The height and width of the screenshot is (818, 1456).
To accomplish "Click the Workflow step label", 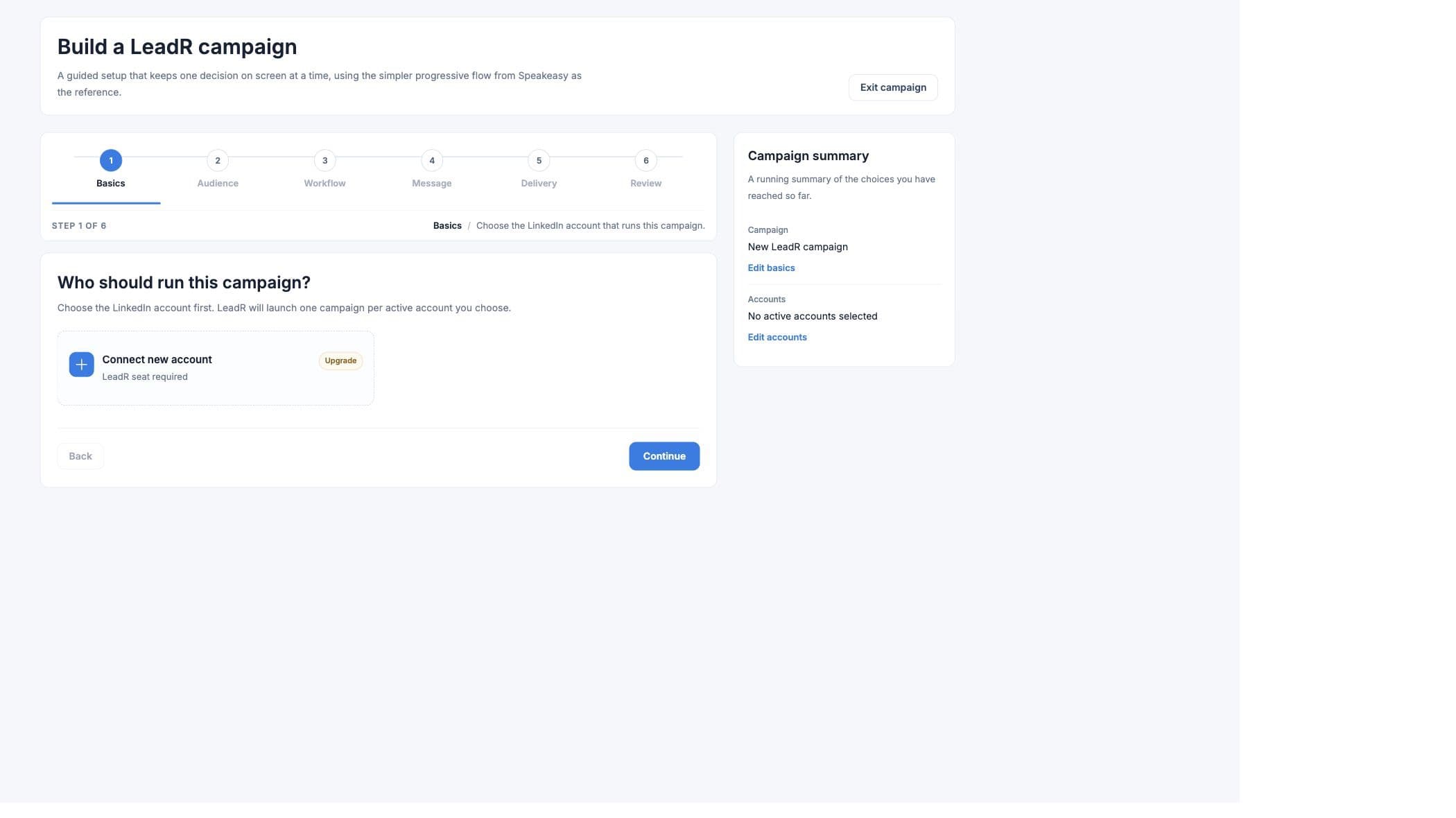I will tap(324, 183).
